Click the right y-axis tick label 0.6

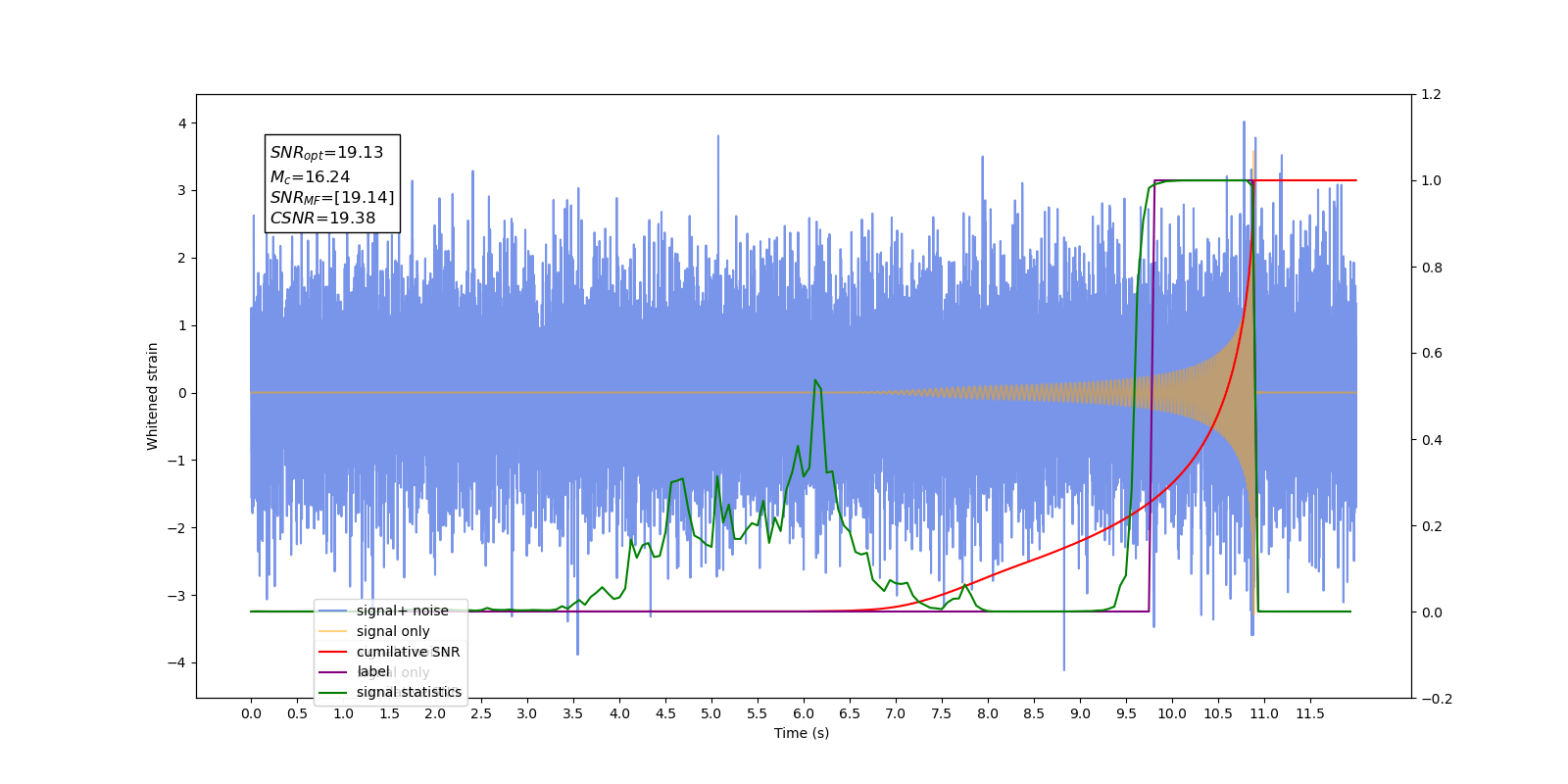click(x=1432, y=354)
